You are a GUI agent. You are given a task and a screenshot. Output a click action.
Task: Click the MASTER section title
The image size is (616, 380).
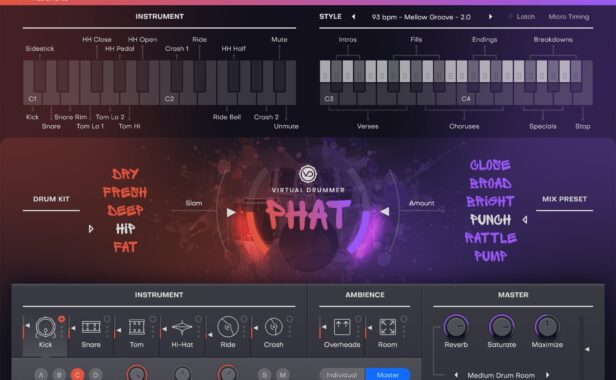pyautogui.click(x=513, y=295)
